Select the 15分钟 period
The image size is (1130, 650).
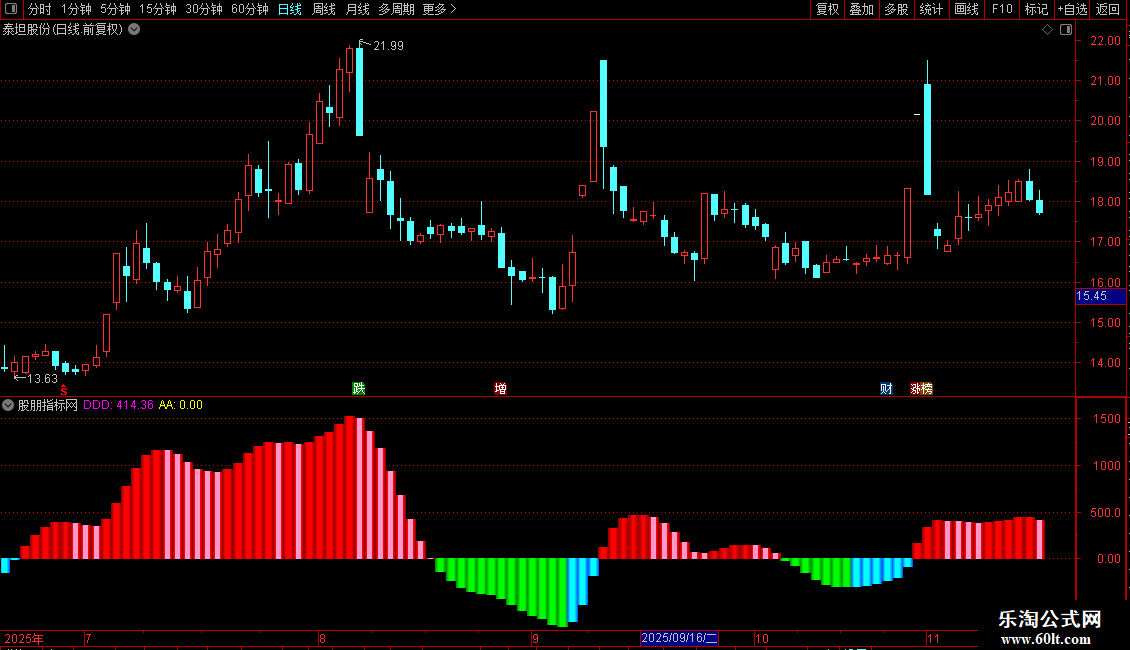point(158,9)
